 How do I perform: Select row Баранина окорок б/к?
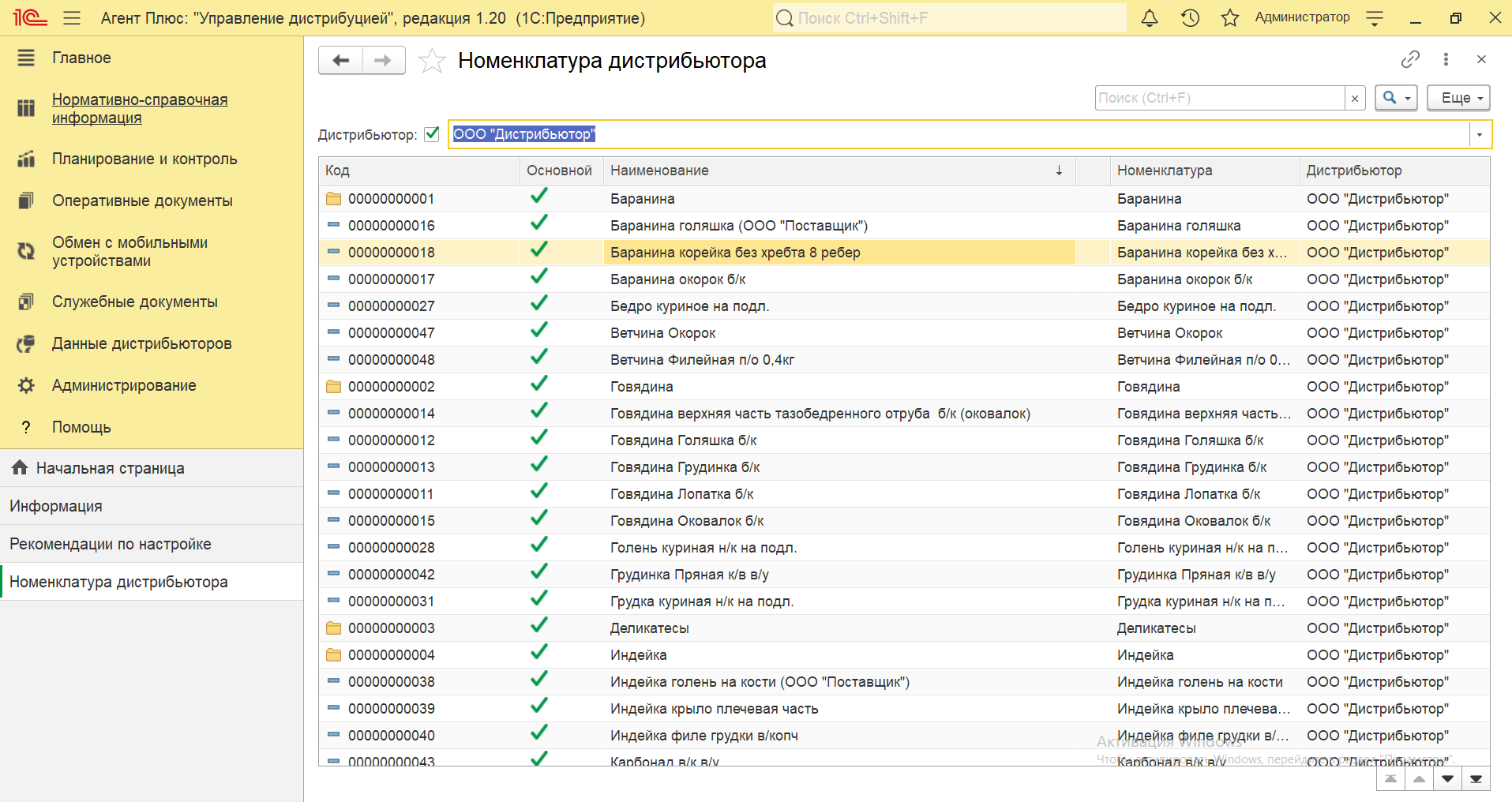pyautogui.click(x=904, y=279)
